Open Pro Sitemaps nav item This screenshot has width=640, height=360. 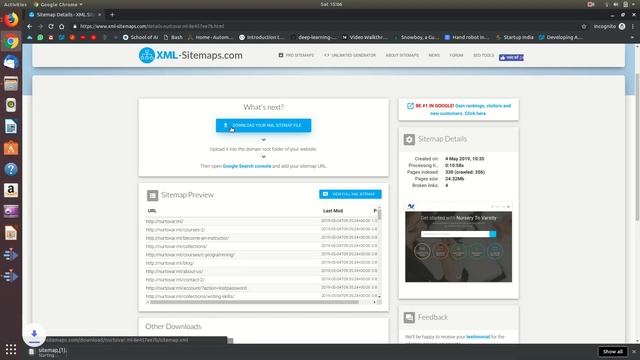point(296,55)
